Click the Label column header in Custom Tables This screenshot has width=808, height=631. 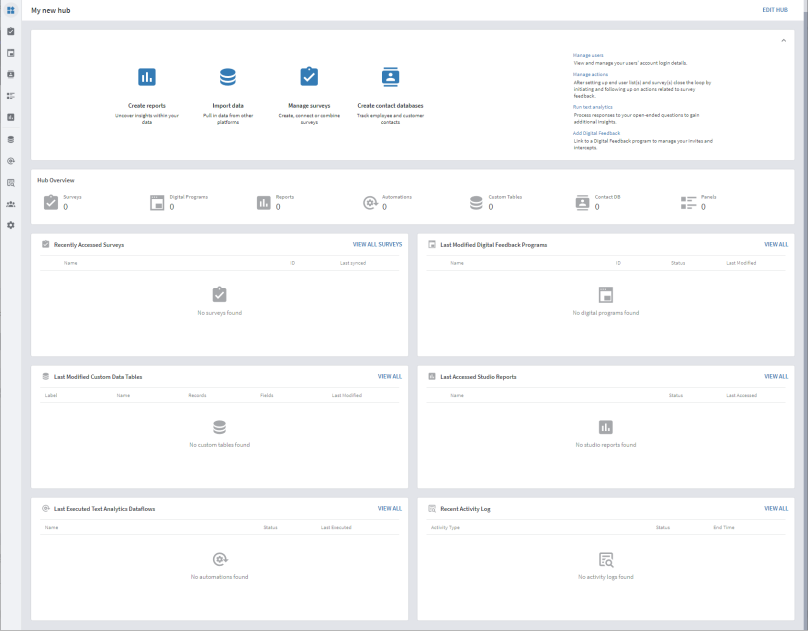coord(51,396)
